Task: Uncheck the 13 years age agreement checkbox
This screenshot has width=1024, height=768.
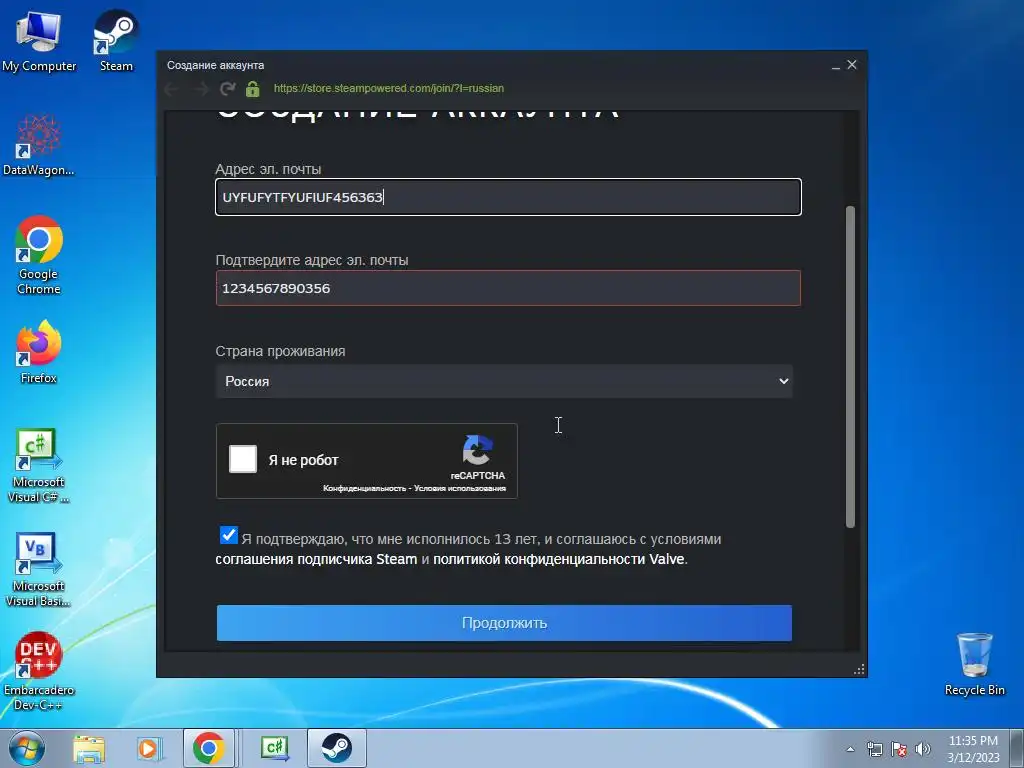Action: 229,536
